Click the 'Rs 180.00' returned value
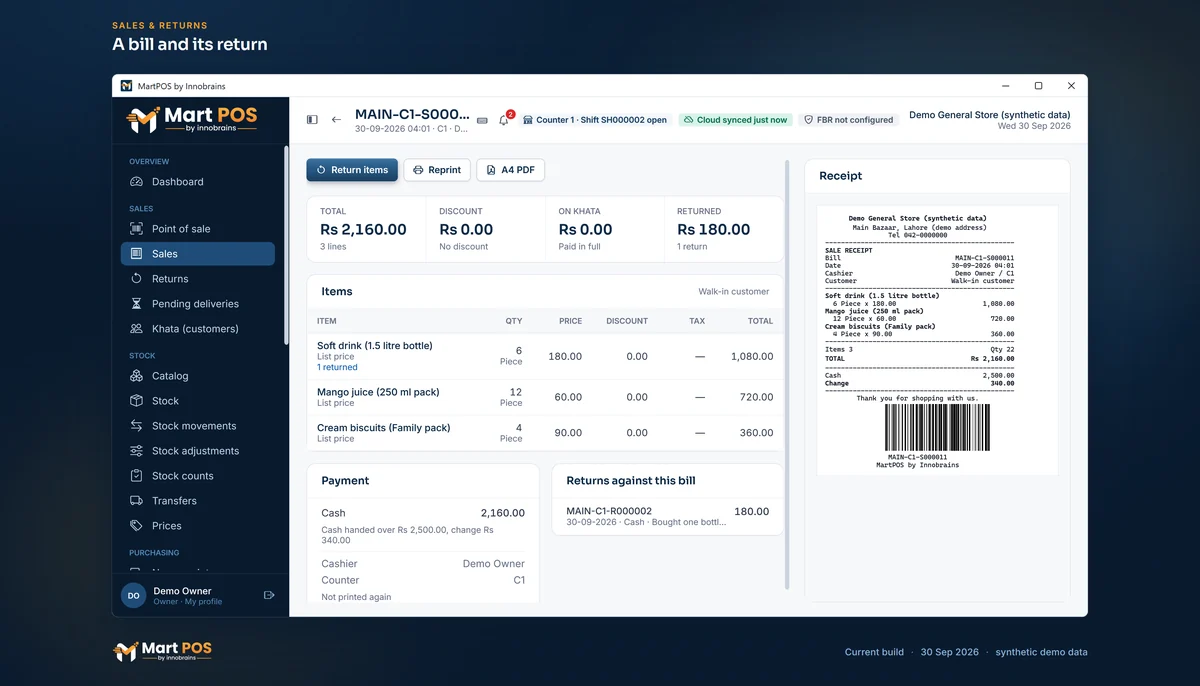This screenshot has width=1200, height=686. click(x=713, y=229)
